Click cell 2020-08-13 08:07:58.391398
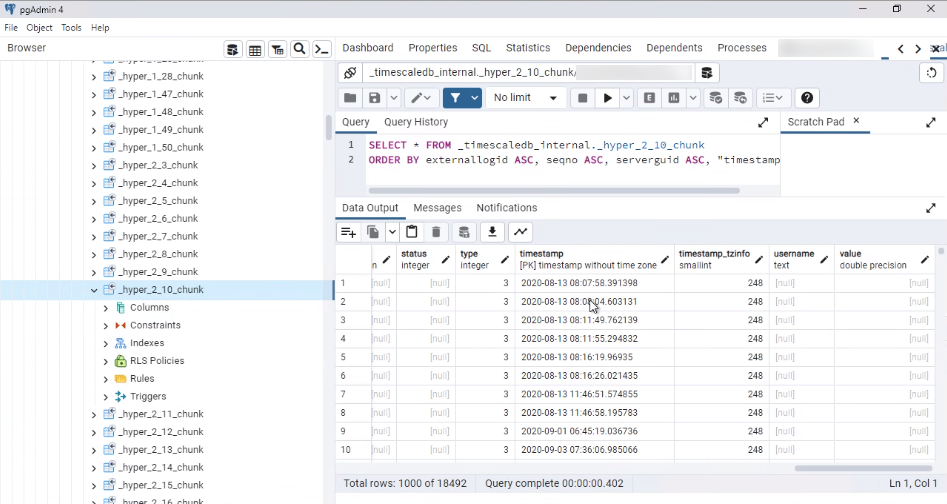947x504 pixels. (x=594, y=283)
